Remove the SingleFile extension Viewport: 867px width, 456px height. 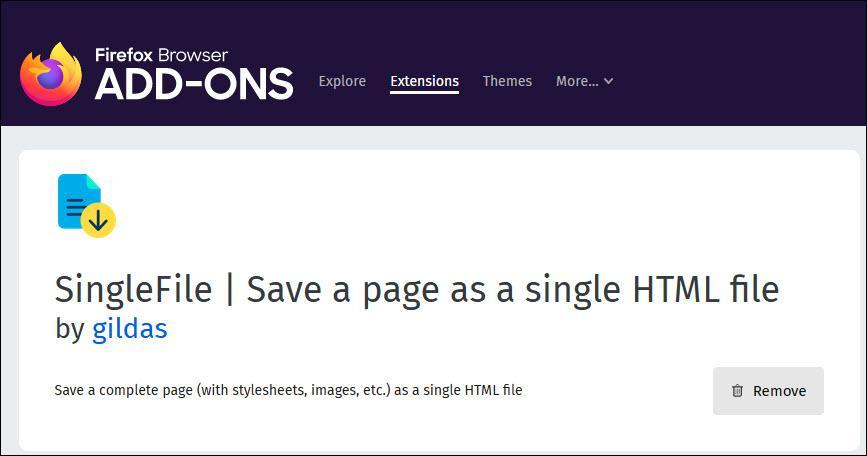(x=768, y=391)
